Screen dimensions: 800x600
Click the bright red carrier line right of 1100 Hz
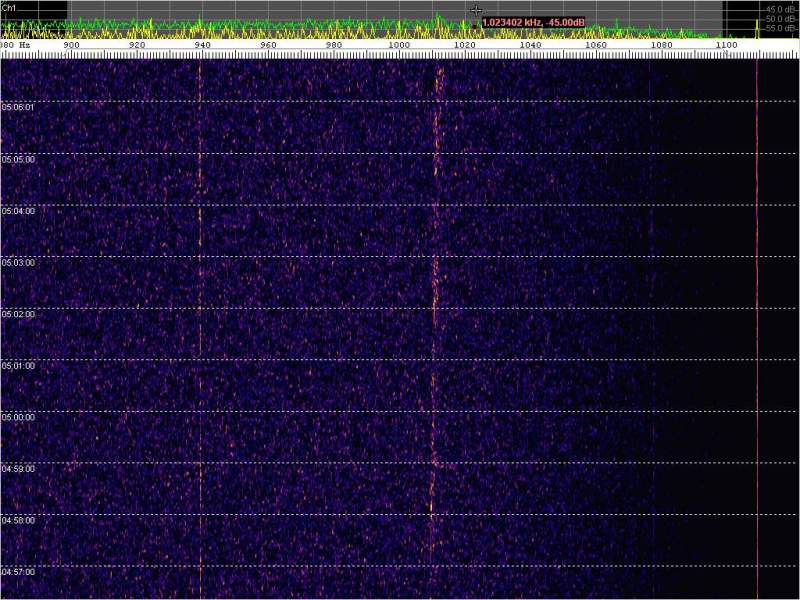tap(757, 300)
